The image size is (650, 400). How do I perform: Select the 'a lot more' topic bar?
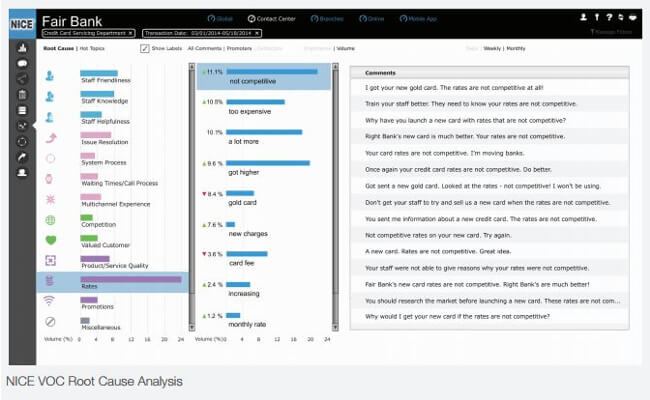coord(264,132)
